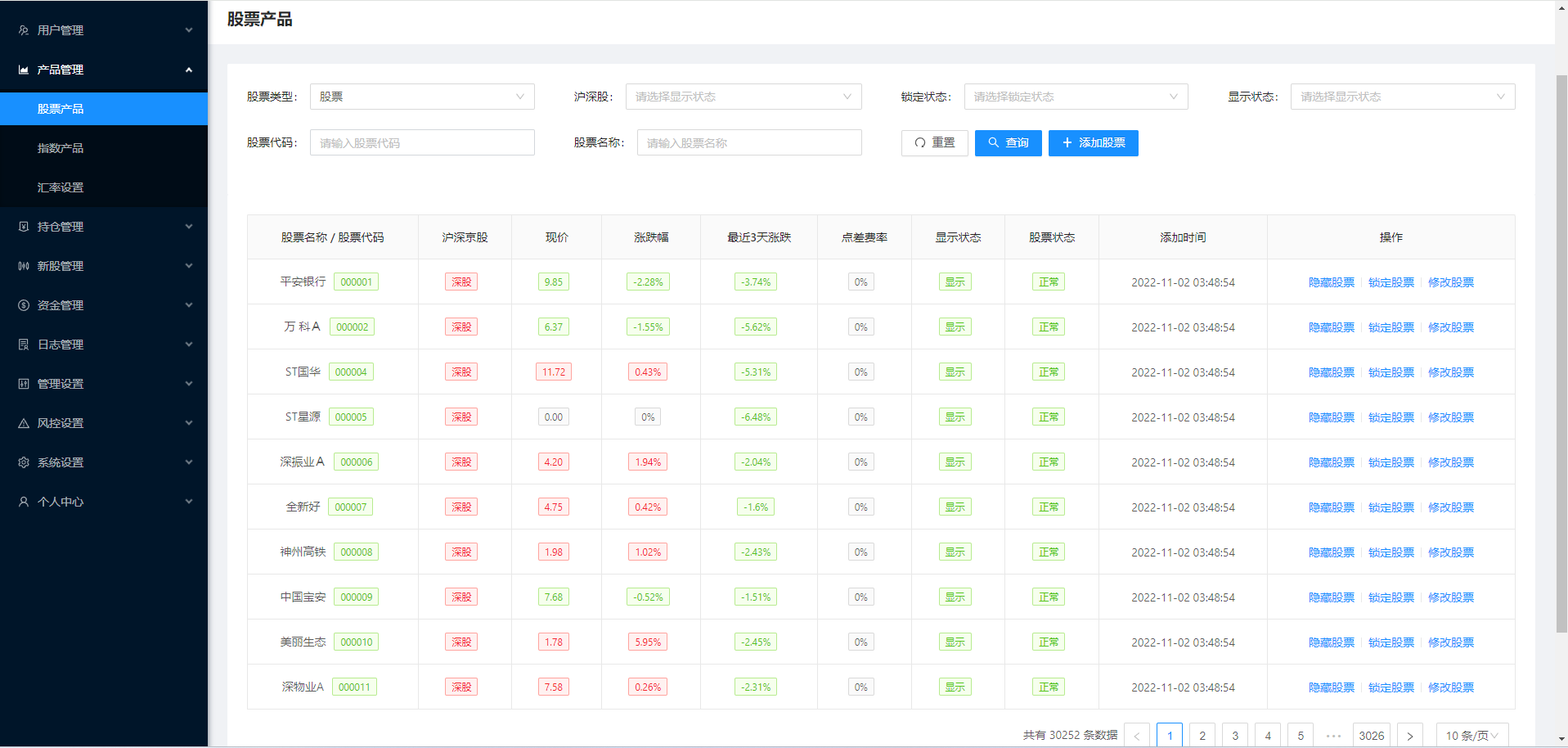Image resolution: width=1568 pixels, height=748 pixels.
Task: Focus the 股票代码 input field
Action: coord(422,142)
